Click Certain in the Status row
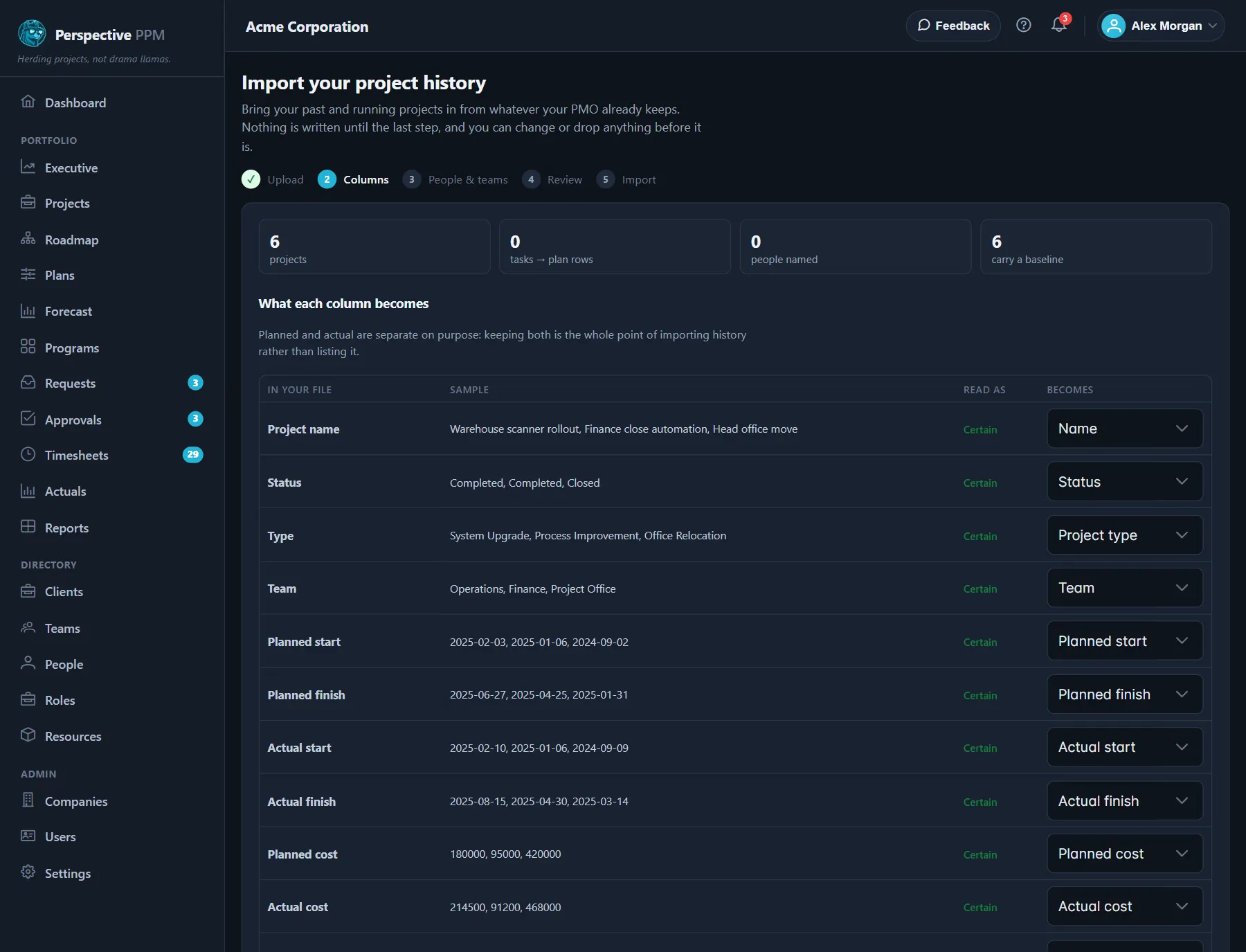This screenshot has height=952, width=1246. click(x=980, y=483)
